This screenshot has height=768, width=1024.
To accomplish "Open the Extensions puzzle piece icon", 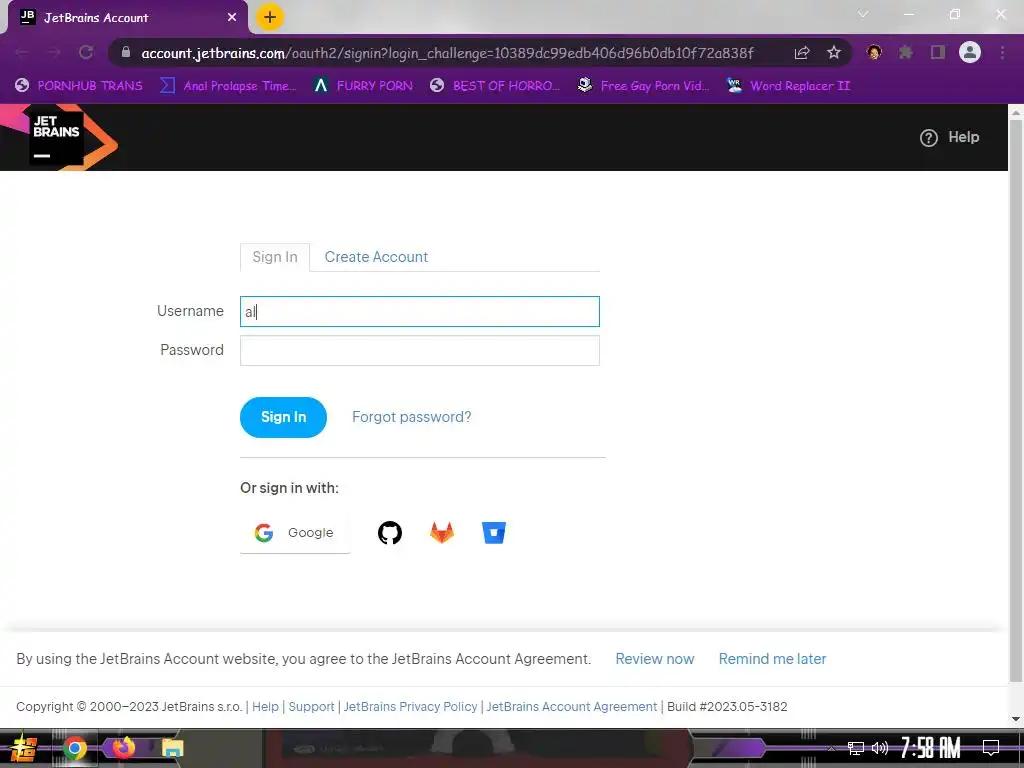I will tap(906, 52).
